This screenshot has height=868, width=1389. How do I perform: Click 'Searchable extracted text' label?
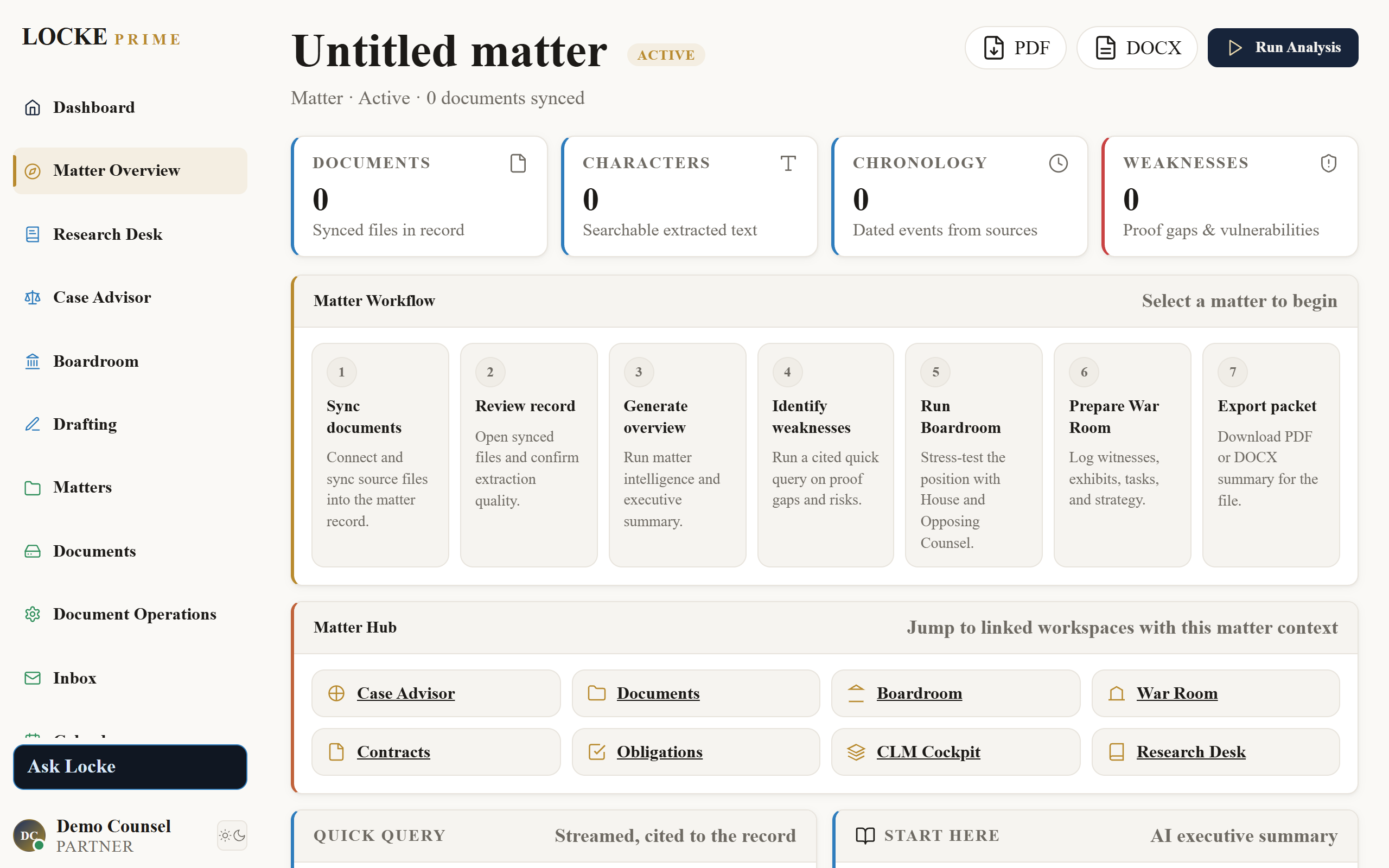(670, 230)
